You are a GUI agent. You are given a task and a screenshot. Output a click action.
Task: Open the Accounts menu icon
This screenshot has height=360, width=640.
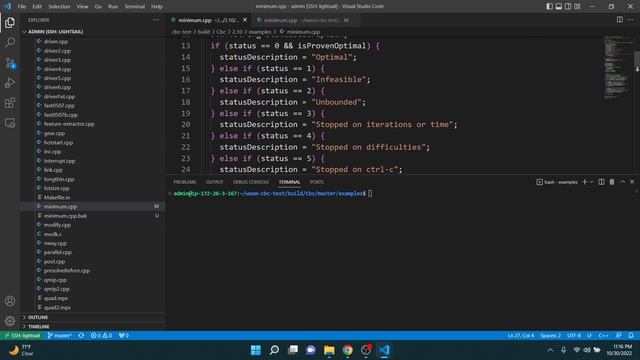point(10,301)
